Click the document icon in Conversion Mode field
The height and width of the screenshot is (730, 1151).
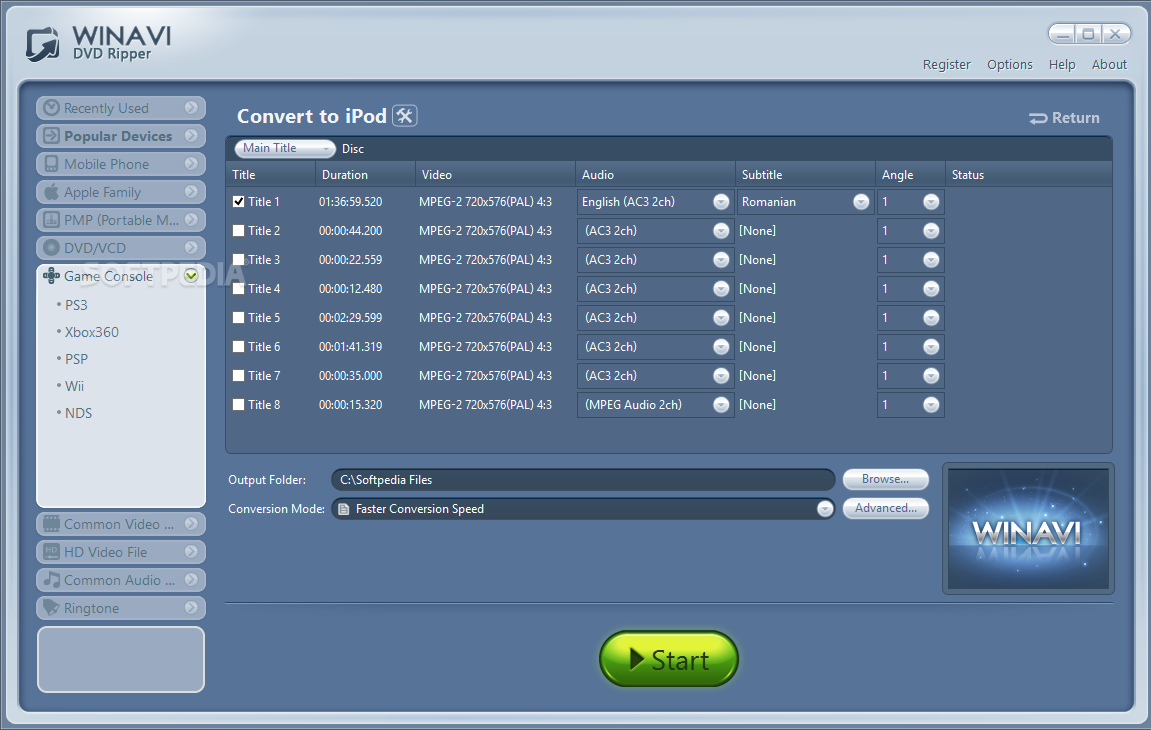pyautogui.click(x=344, y=509)
